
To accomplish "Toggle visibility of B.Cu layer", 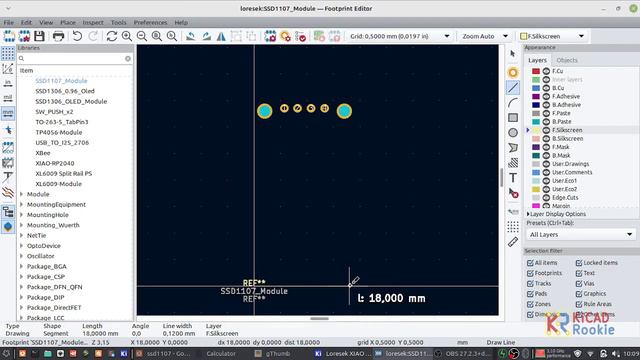I will pyautogui.click(x=546, y=88).
